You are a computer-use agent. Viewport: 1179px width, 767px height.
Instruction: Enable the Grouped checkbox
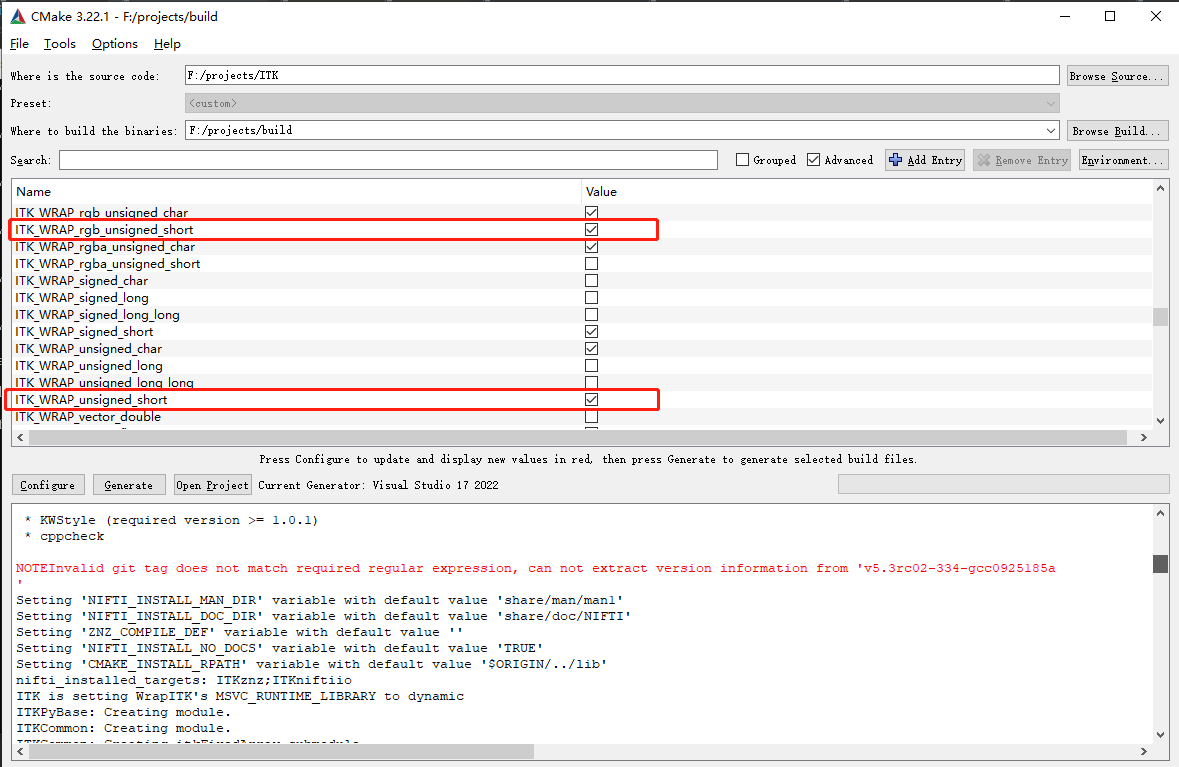click(x=741, y=159)
